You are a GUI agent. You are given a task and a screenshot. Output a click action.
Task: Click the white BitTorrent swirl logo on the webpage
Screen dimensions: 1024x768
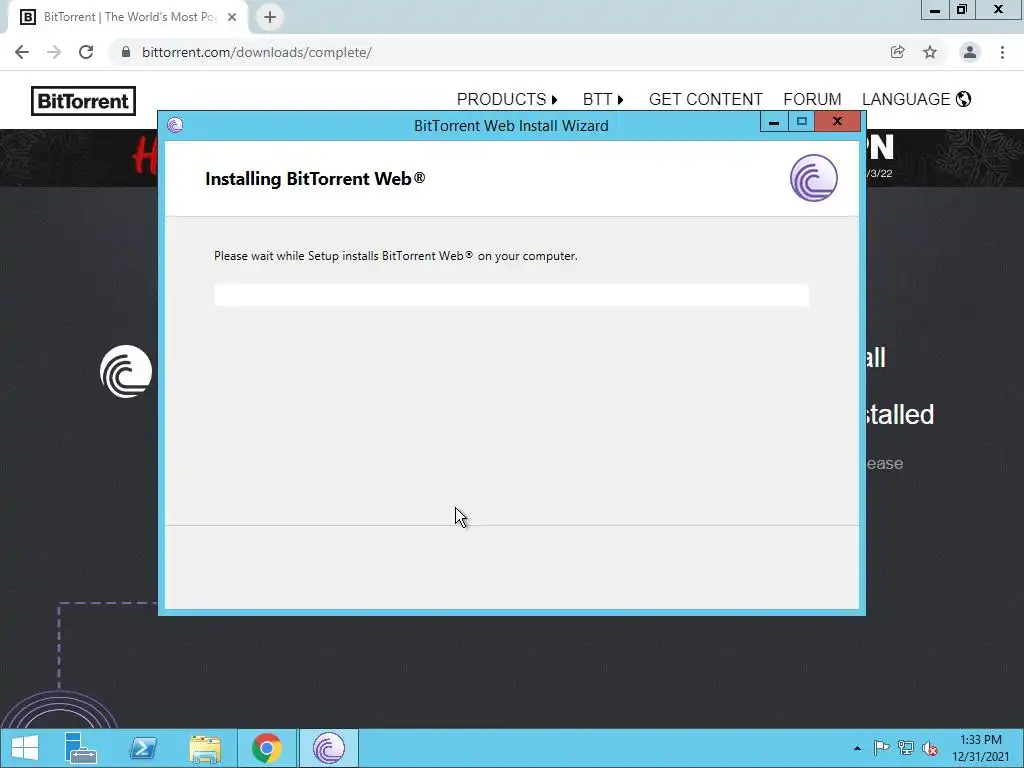pos(126,372)
